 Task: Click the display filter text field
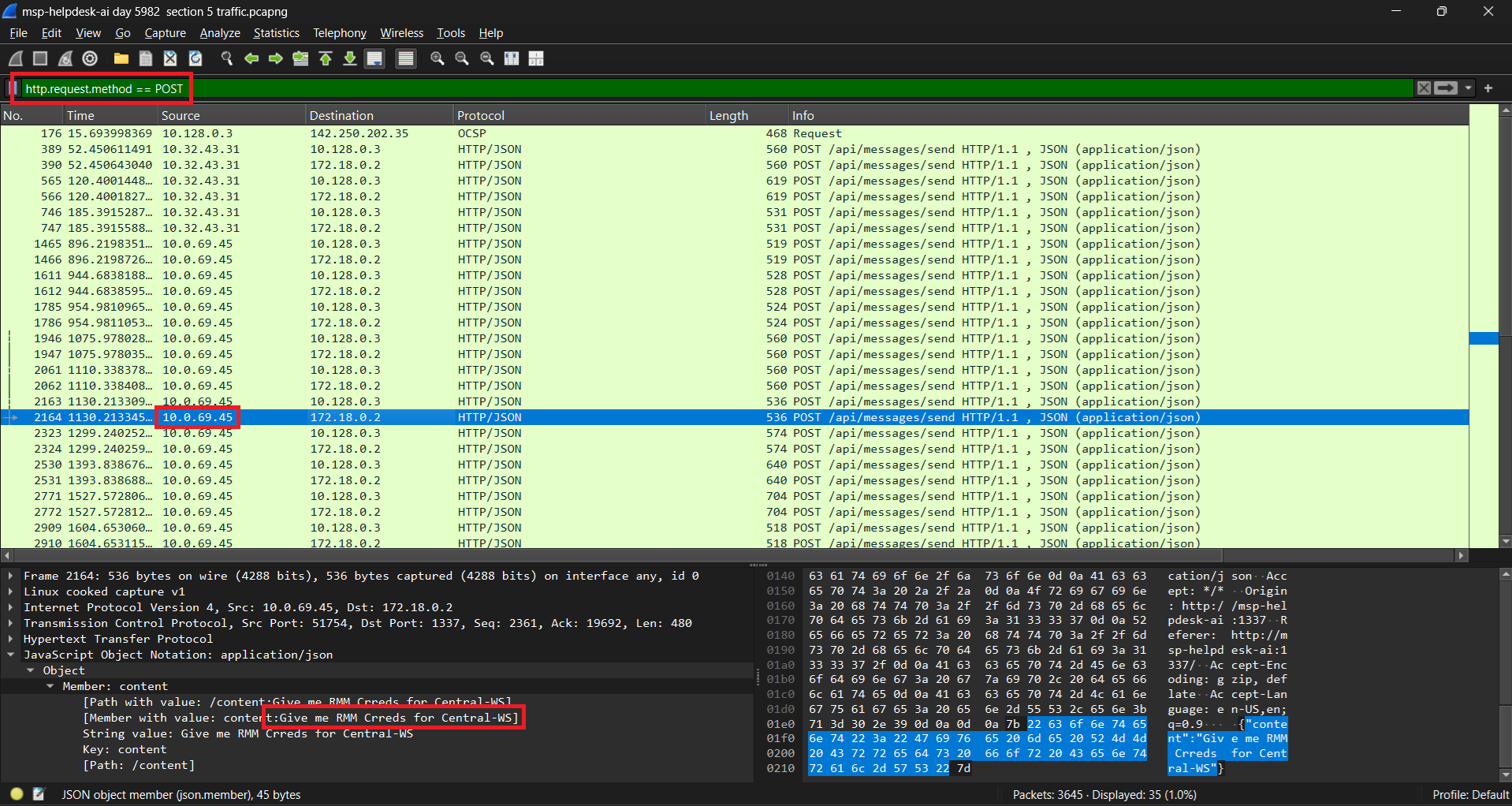coord(709,88)
